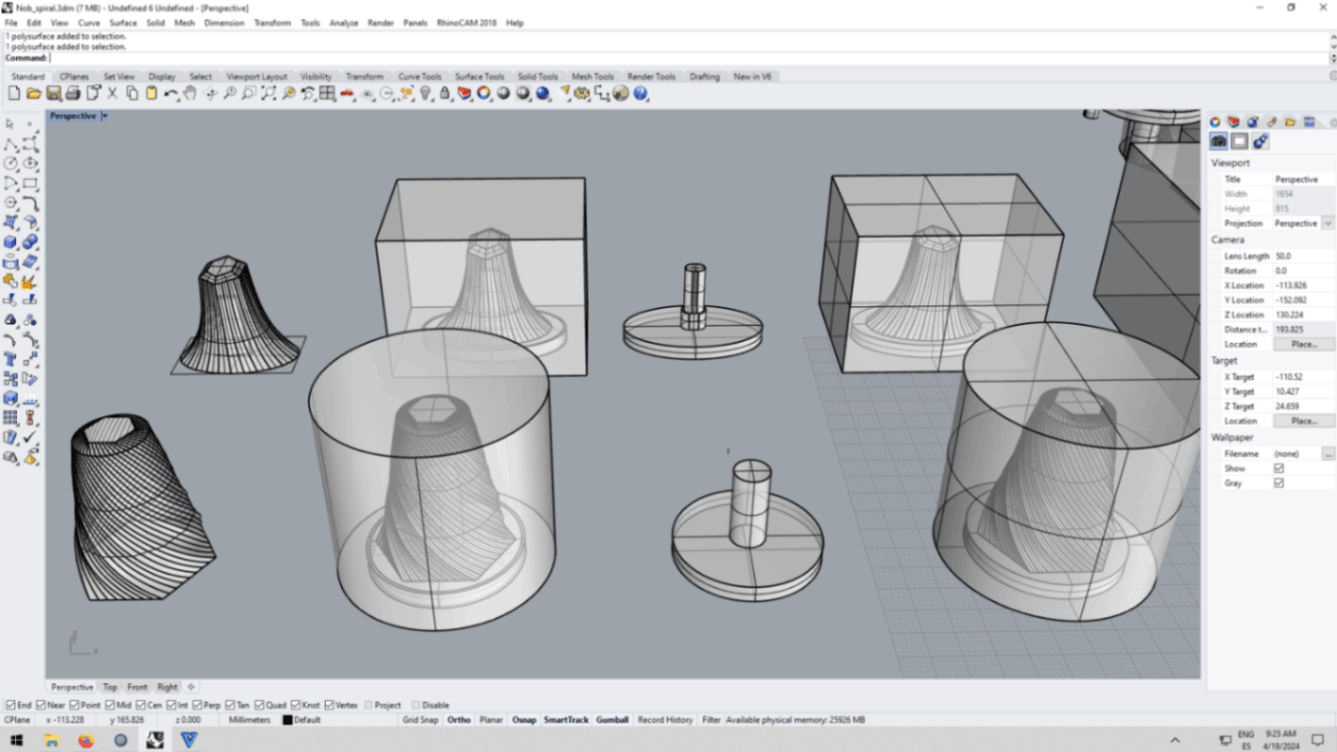Toggle the End osnap checkbox
Viewport: 1337px width, 752px height.
coord(10,705)
